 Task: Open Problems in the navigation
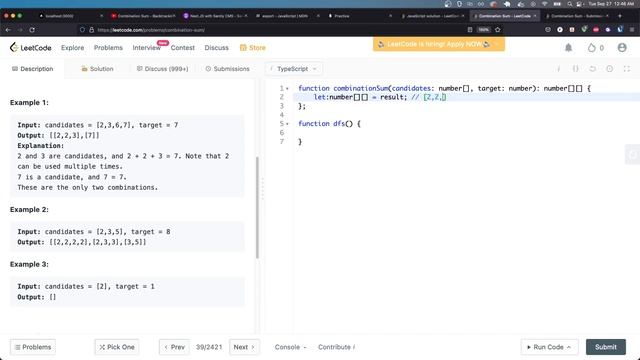click(108, 48)
